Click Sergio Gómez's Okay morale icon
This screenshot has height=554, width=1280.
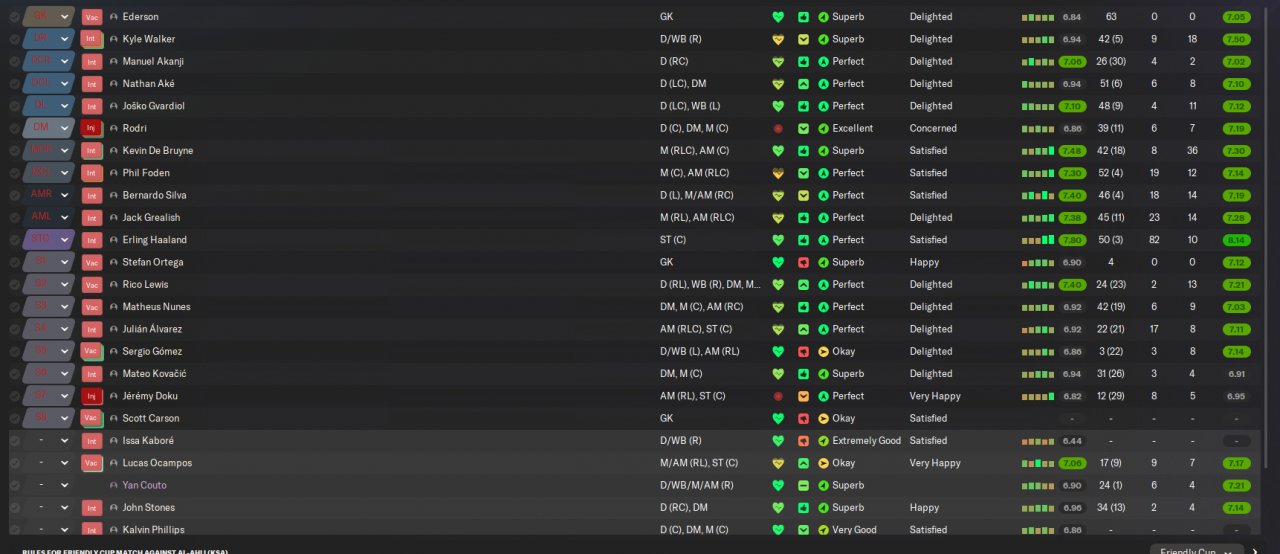tap(823, 352)
